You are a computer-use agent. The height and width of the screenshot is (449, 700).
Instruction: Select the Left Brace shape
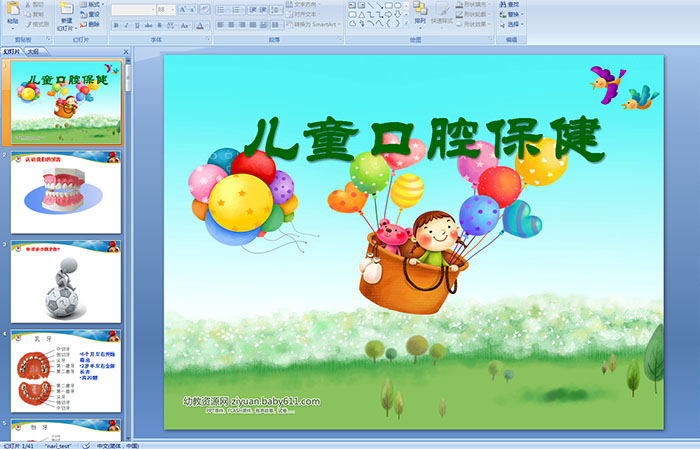pyautogui.click(x=388, y=23)
